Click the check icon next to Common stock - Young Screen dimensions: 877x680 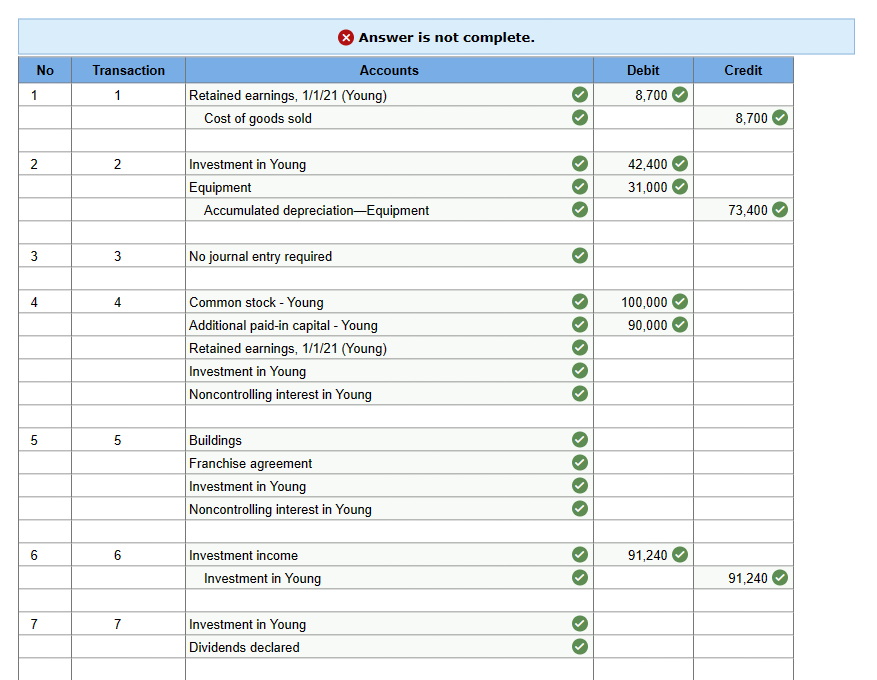click(x=580, y=301)
